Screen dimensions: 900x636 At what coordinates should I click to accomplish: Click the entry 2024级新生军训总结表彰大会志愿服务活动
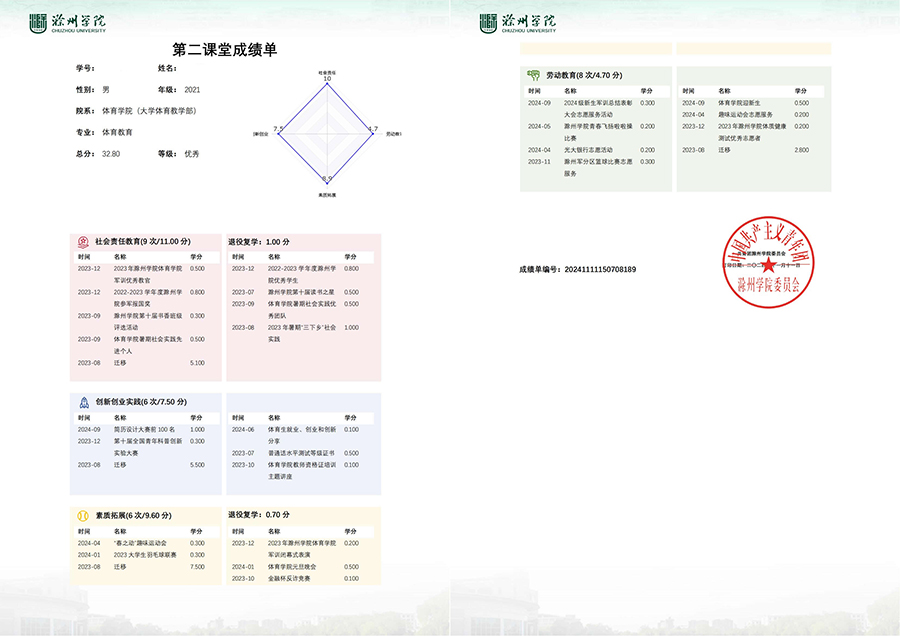tap(598, 109)
